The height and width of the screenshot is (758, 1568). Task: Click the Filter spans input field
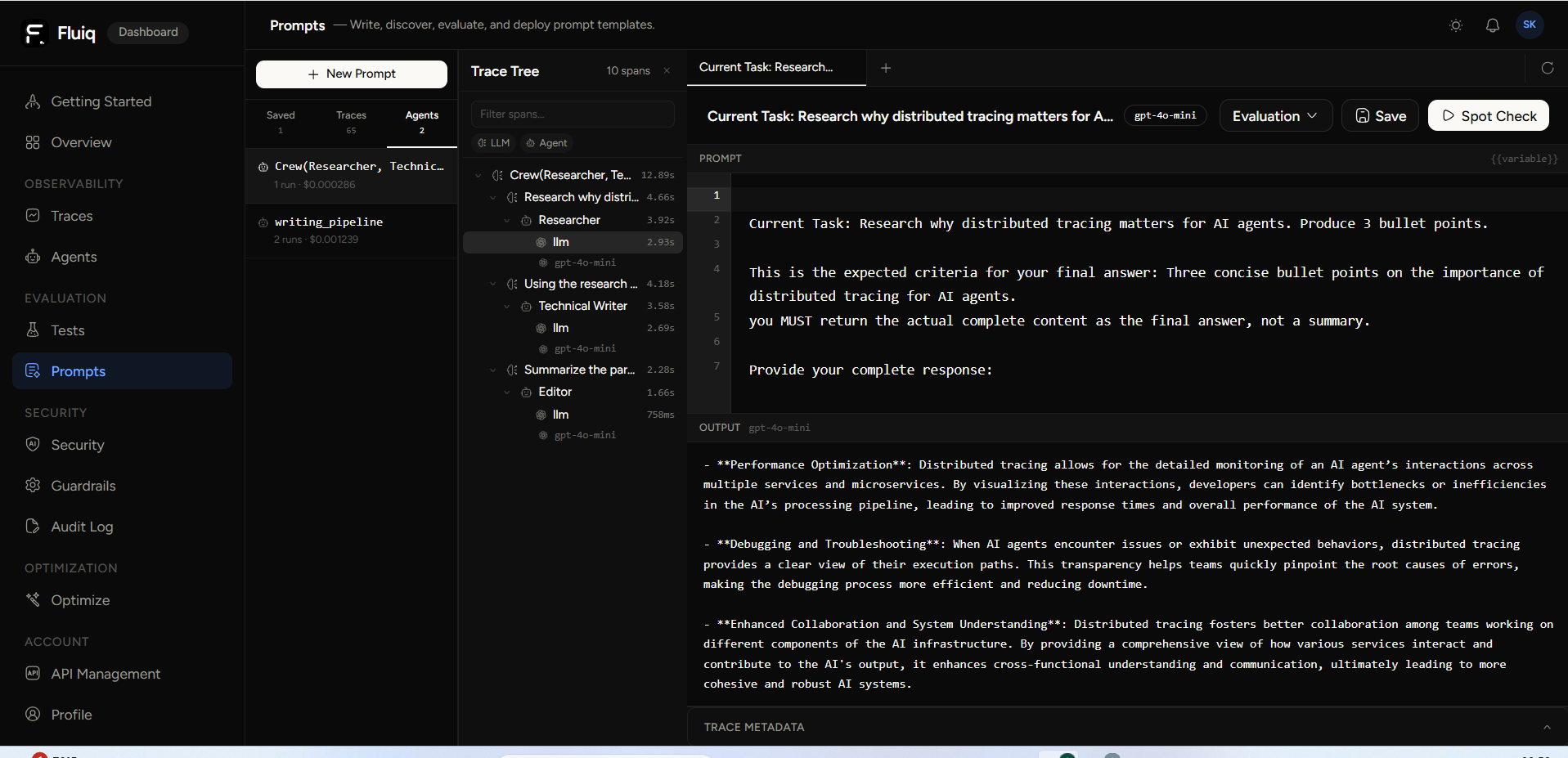(573, 114)
